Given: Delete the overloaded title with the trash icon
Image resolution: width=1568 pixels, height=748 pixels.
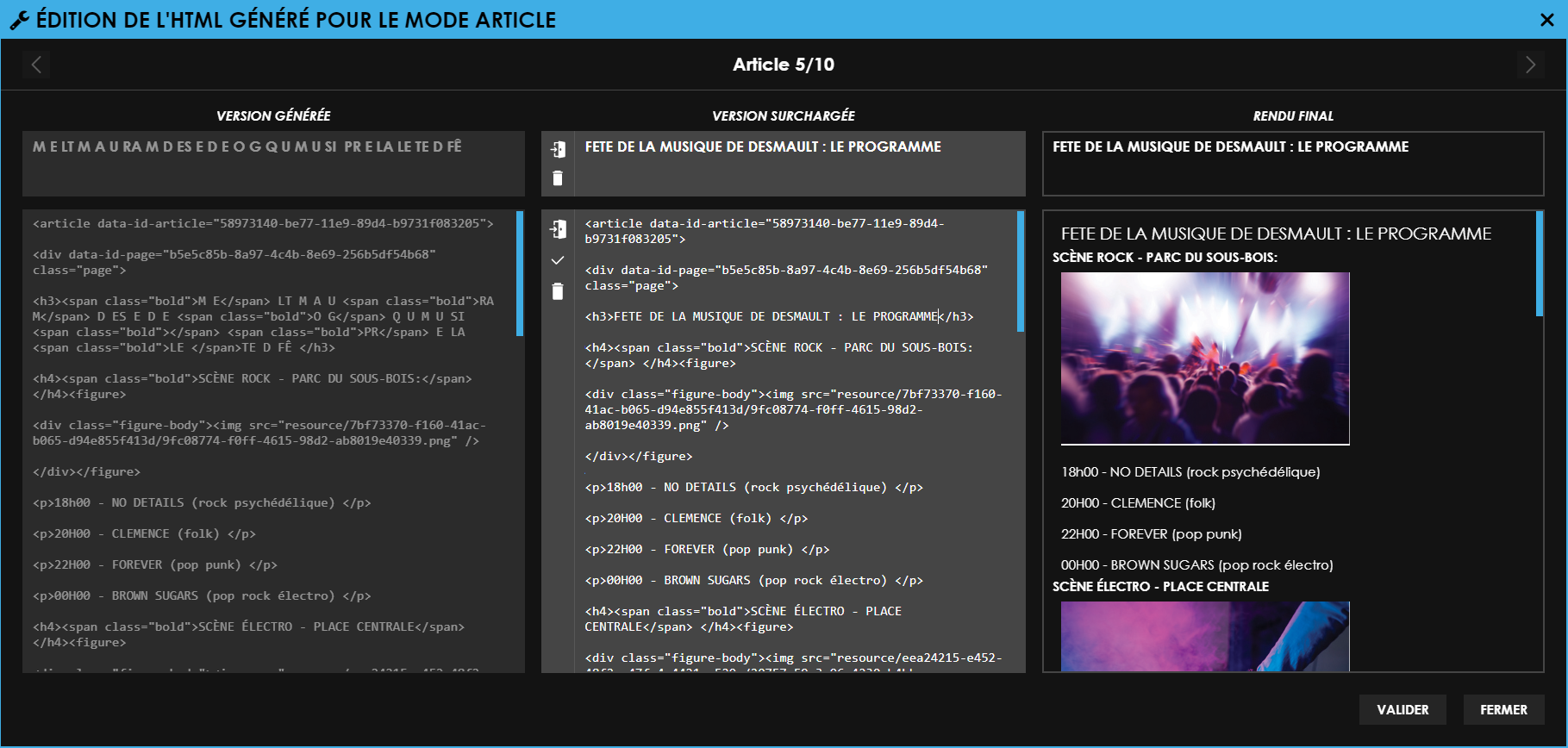Looking at the screenshot, I should click(558, 178).
